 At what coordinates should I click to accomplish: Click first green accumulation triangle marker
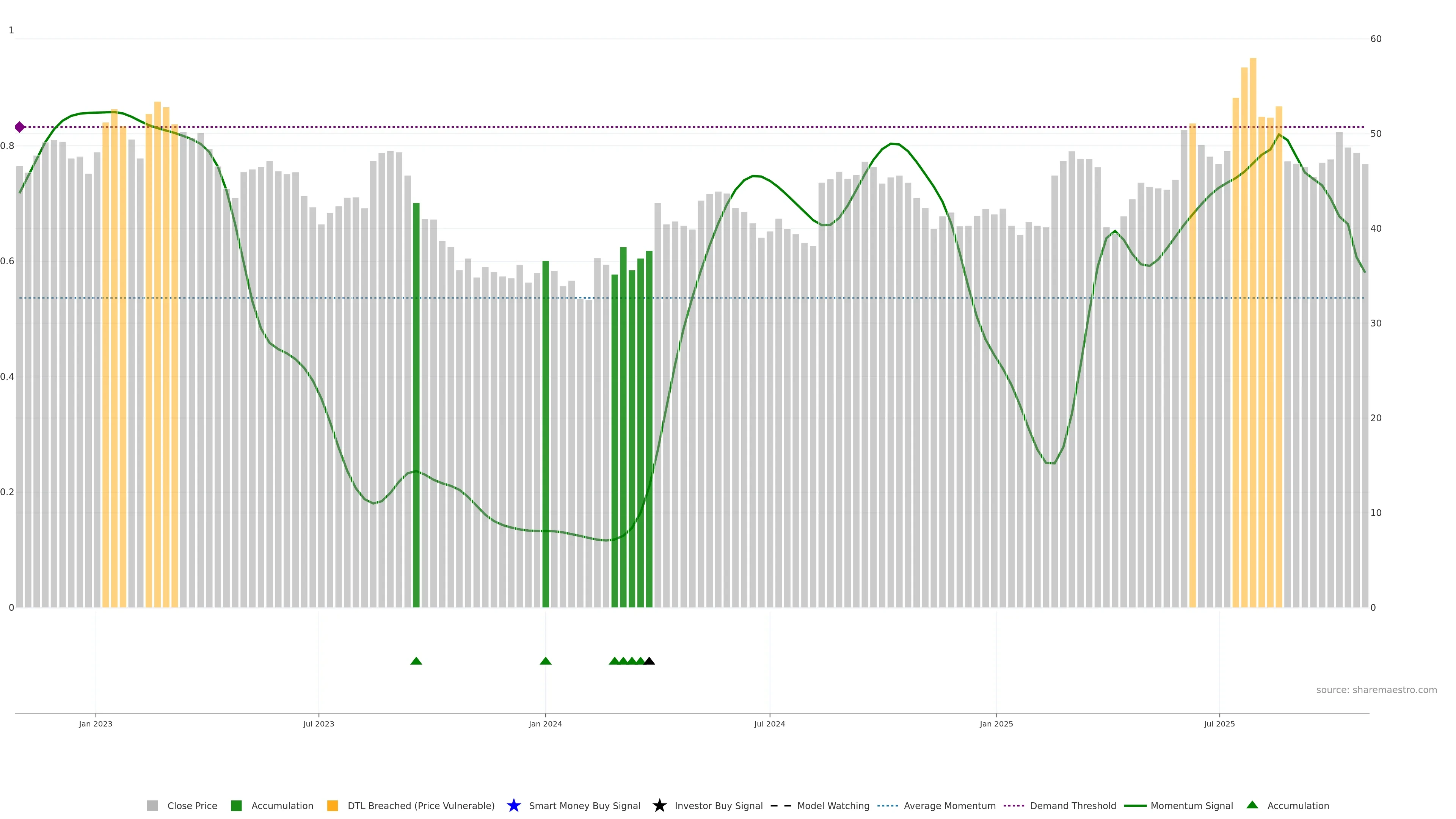[x=416, y=661]
